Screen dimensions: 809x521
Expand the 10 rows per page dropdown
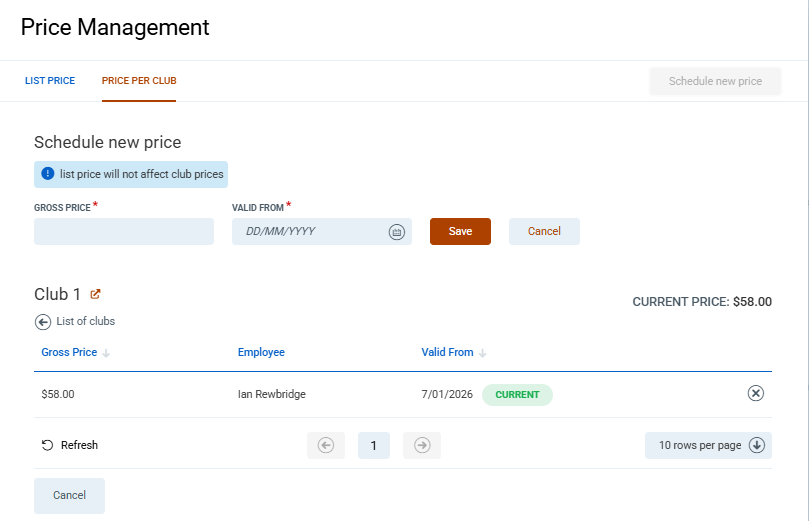[x=708, y=446]
